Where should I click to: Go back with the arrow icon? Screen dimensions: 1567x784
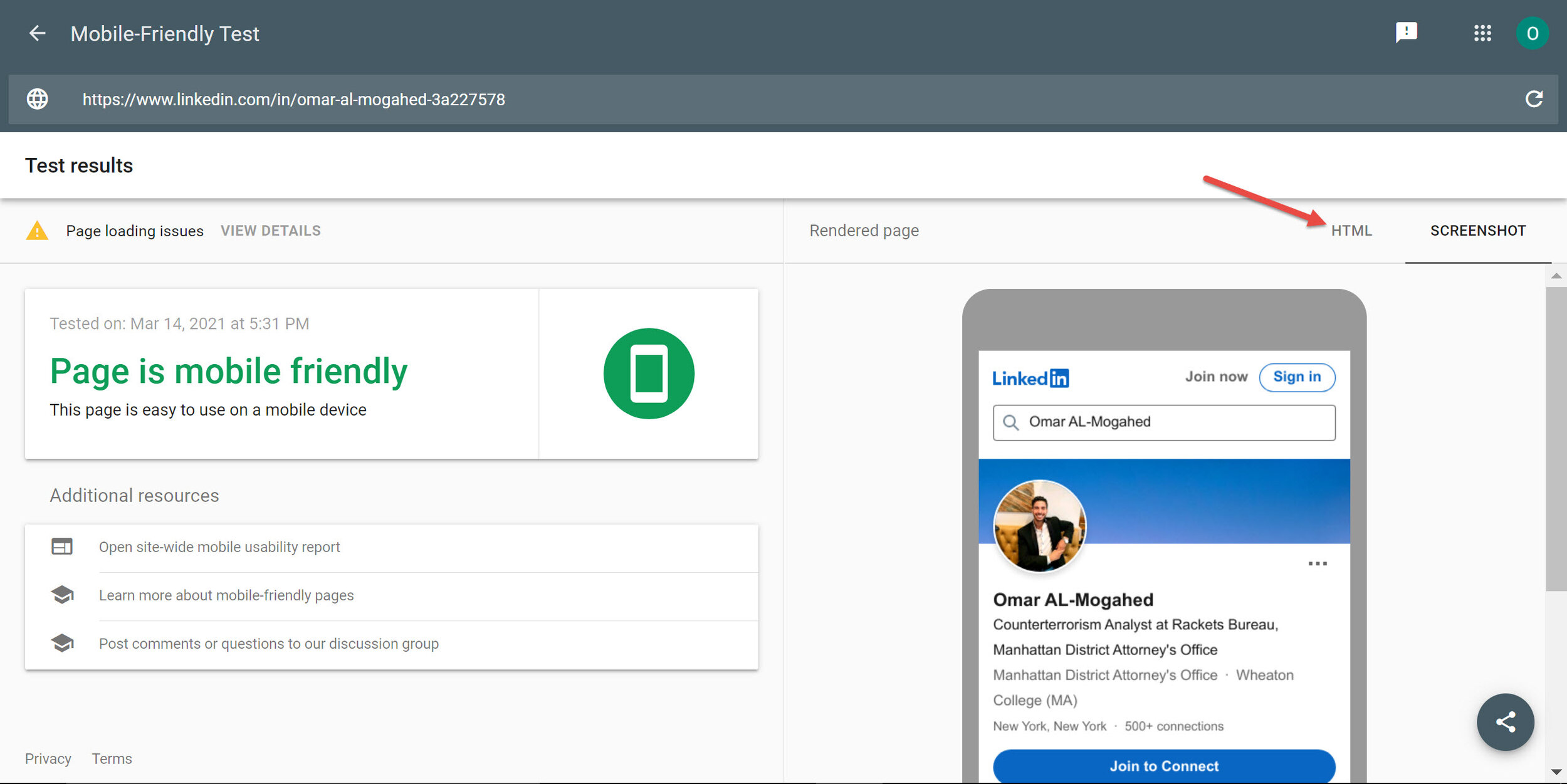38,33
